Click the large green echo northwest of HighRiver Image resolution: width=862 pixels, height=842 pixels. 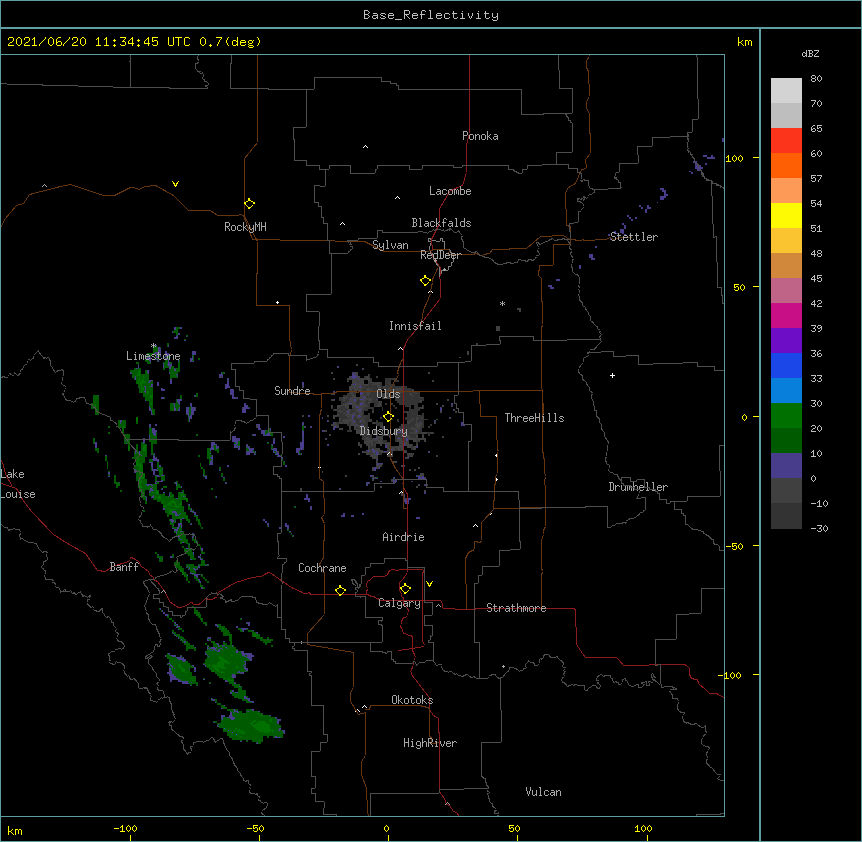pos(251,725)
